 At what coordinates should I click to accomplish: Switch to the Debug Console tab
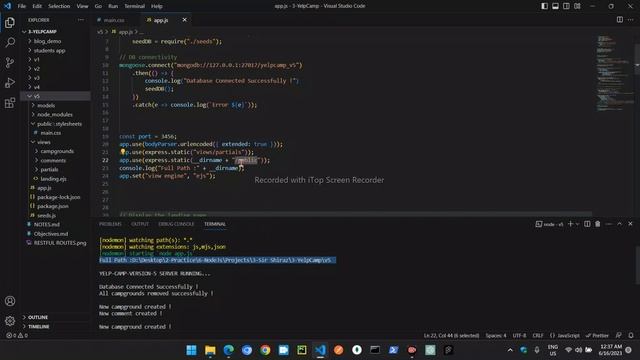(176, 224)
